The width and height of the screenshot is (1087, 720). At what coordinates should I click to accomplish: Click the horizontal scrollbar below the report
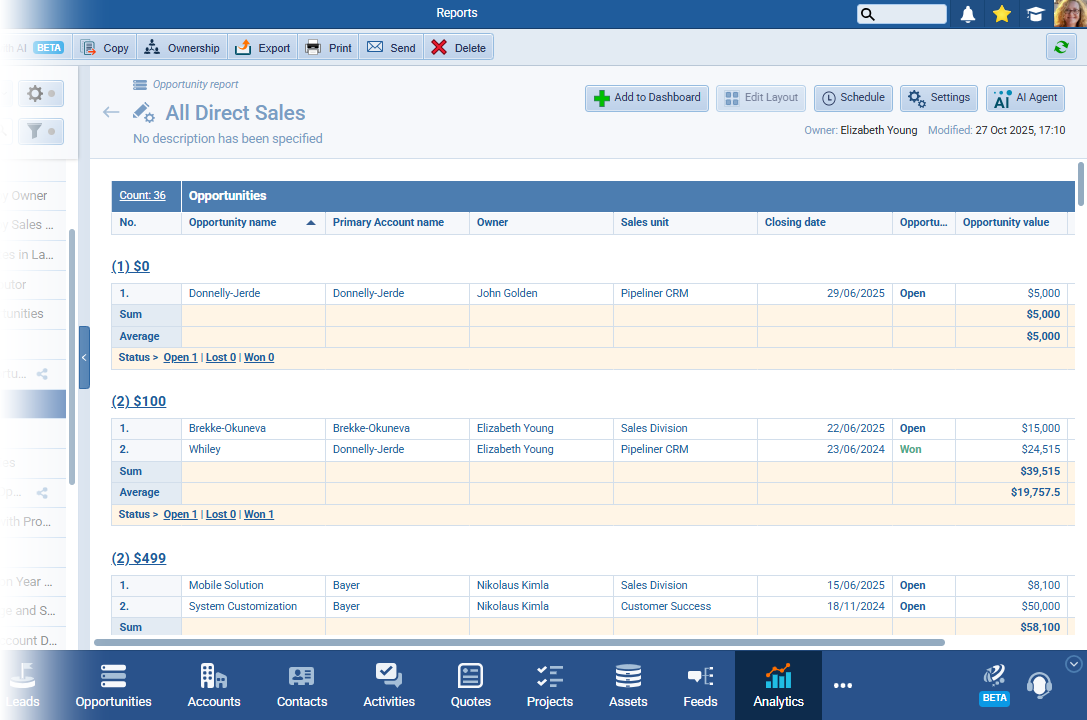(x=519, y=642)
